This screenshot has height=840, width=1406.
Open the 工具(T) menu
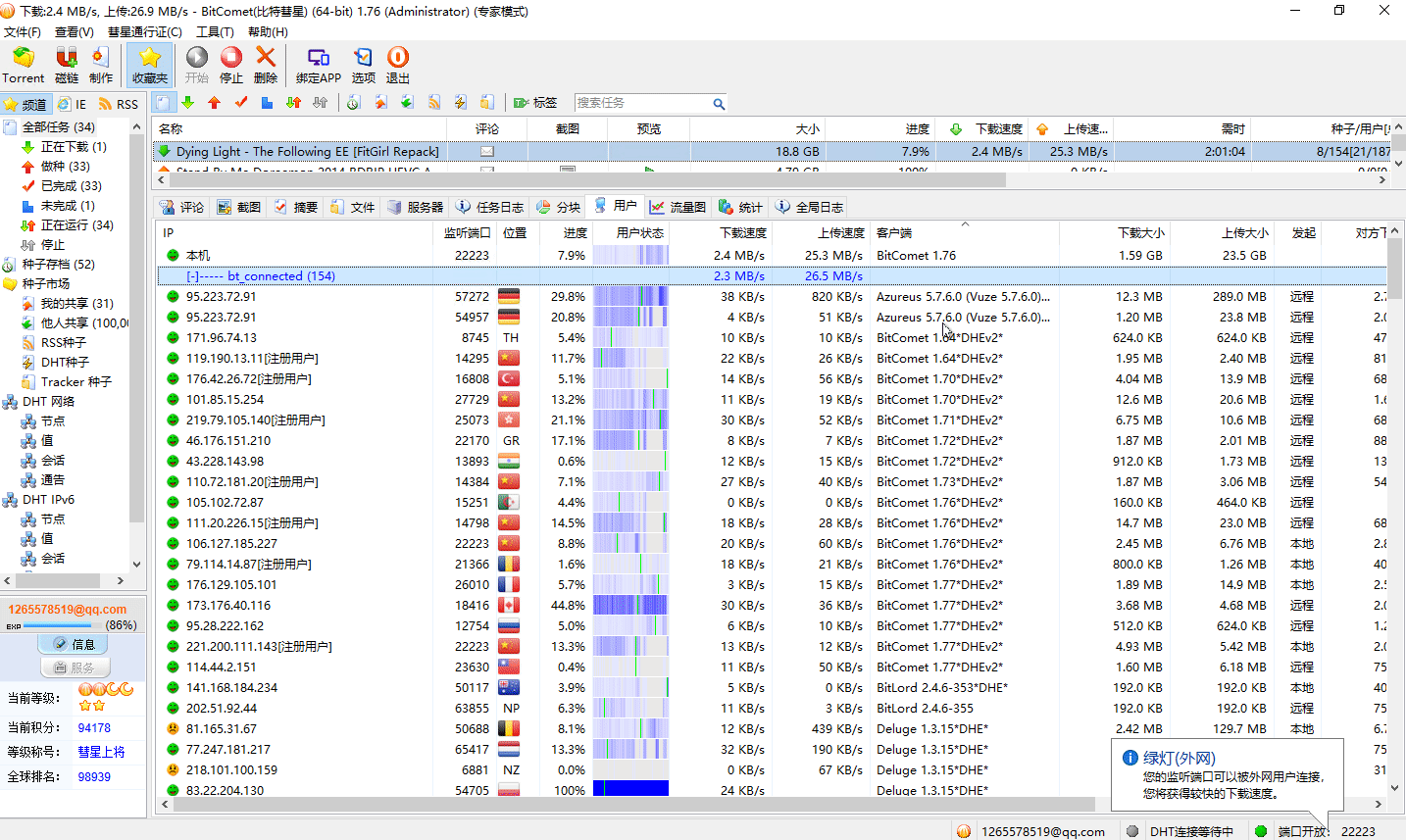215,31
